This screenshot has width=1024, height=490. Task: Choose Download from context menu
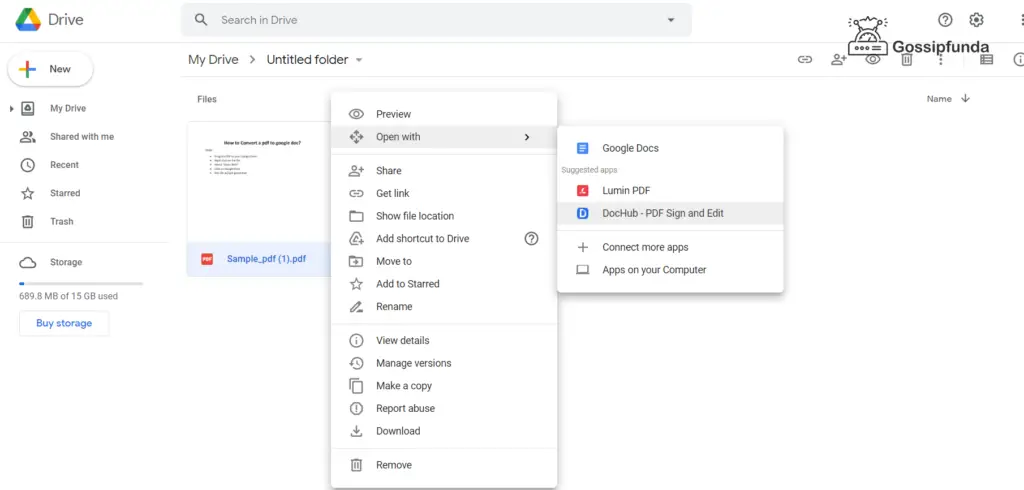tap(444, 431)
